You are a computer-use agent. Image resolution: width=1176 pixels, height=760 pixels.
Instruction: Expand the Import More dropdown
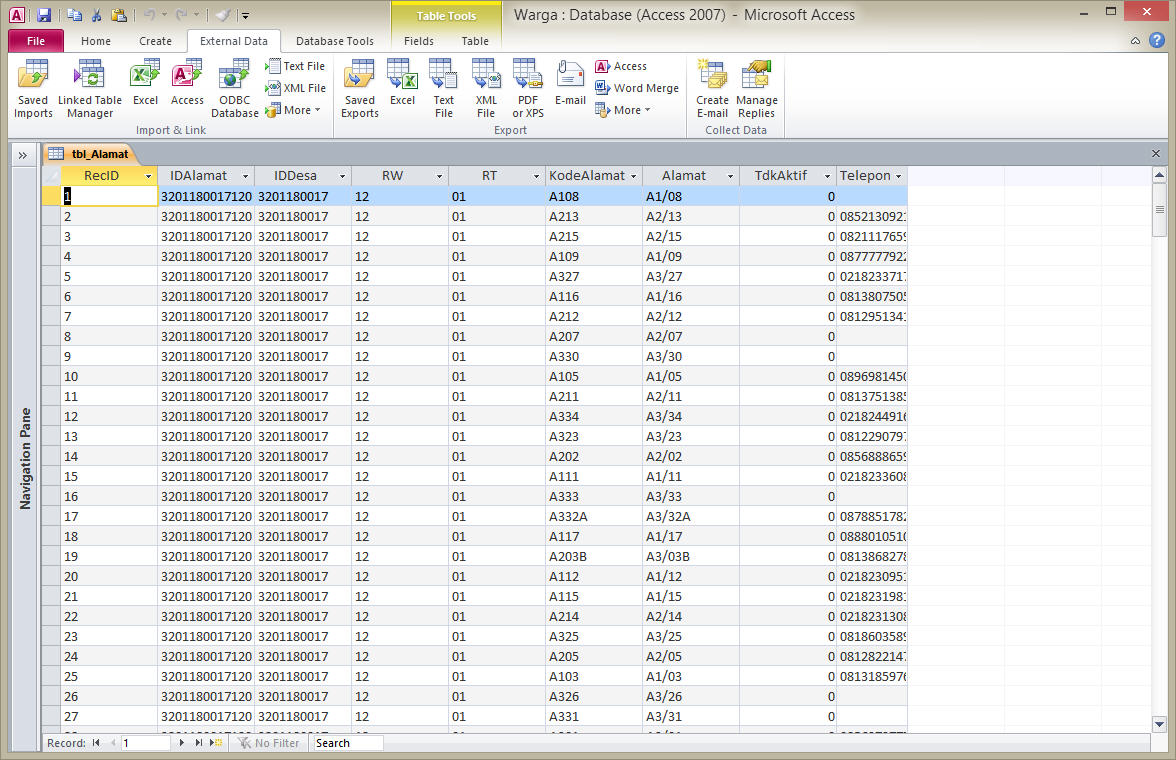point(293,110)
